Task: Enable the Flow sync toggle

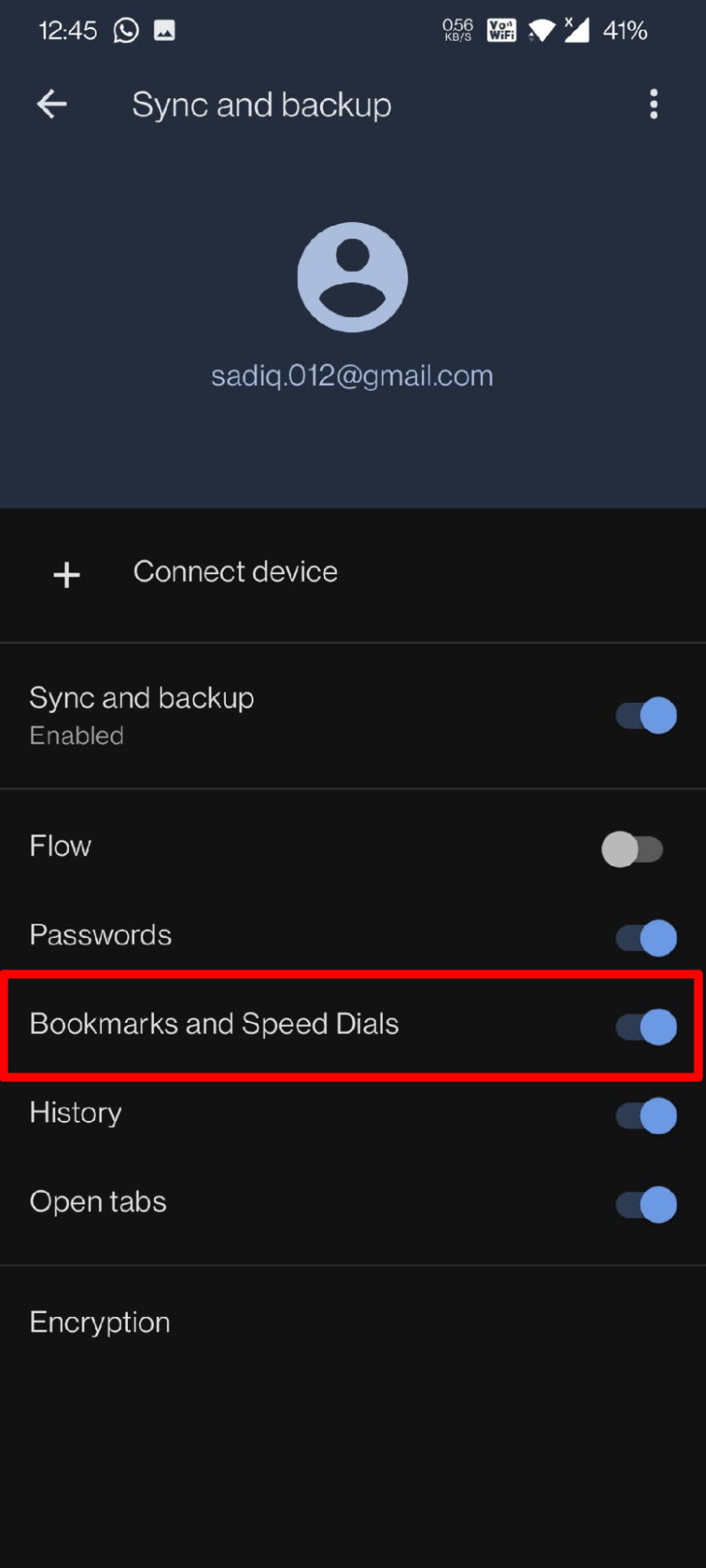Action: pos(632,849)
